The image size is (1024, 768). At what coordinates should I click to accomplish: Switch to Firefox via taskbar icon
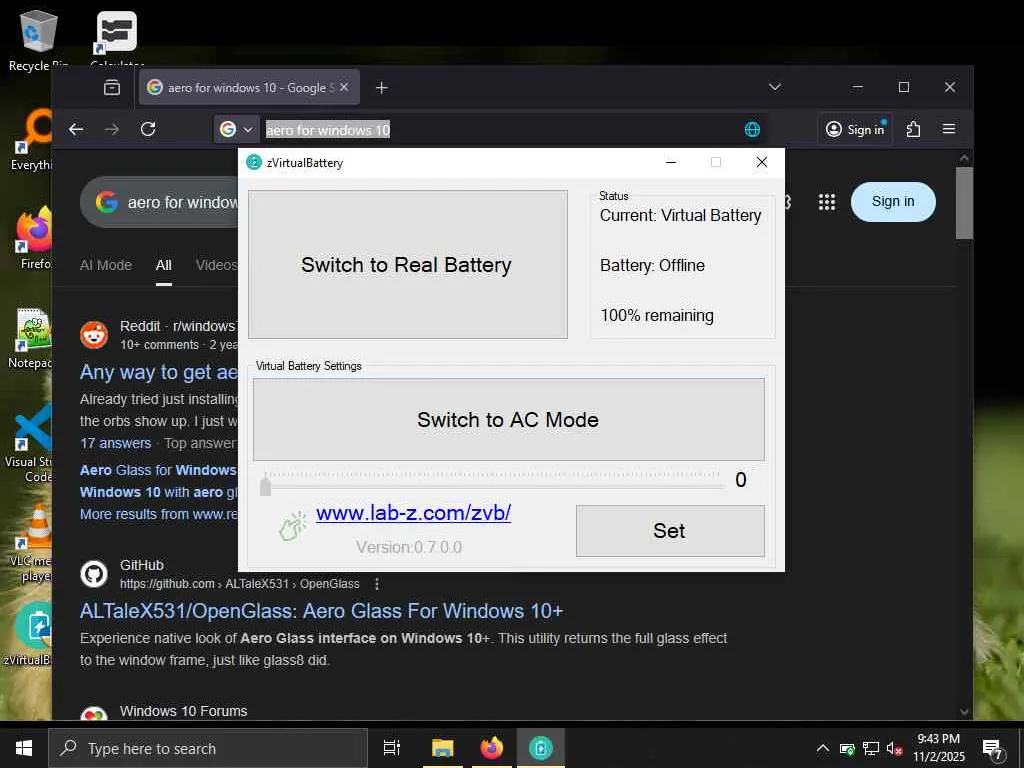(491, 748)
